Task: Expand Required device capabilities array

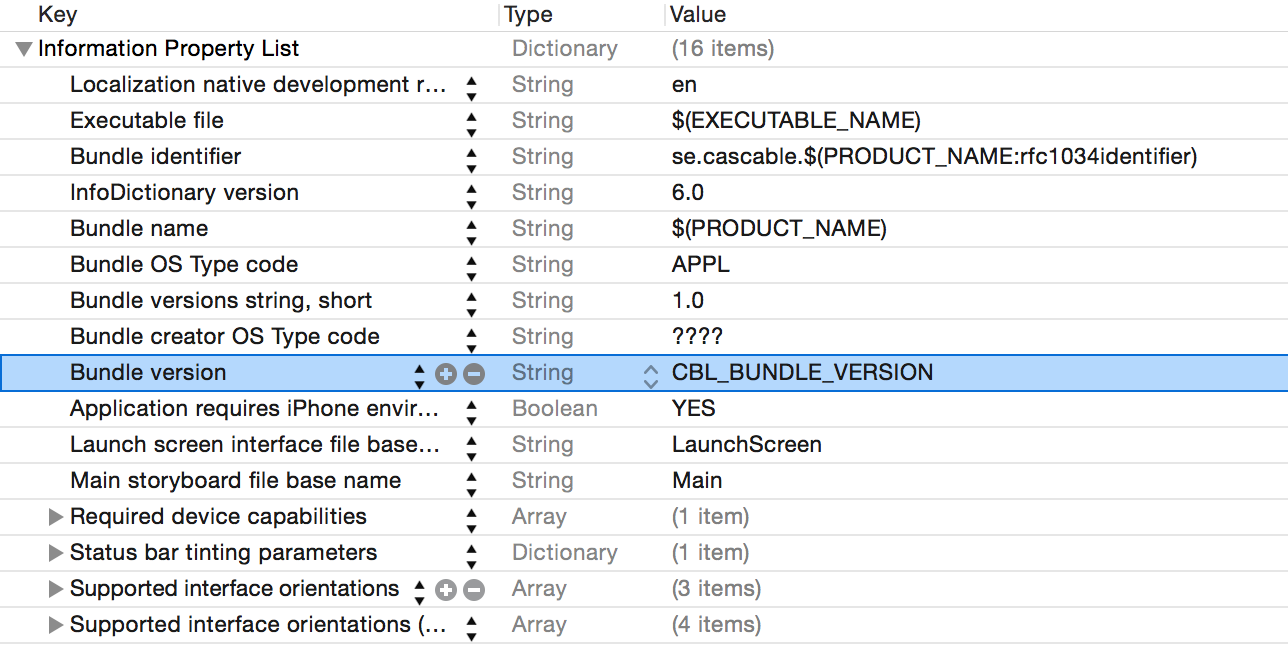Action: (56, 517)
